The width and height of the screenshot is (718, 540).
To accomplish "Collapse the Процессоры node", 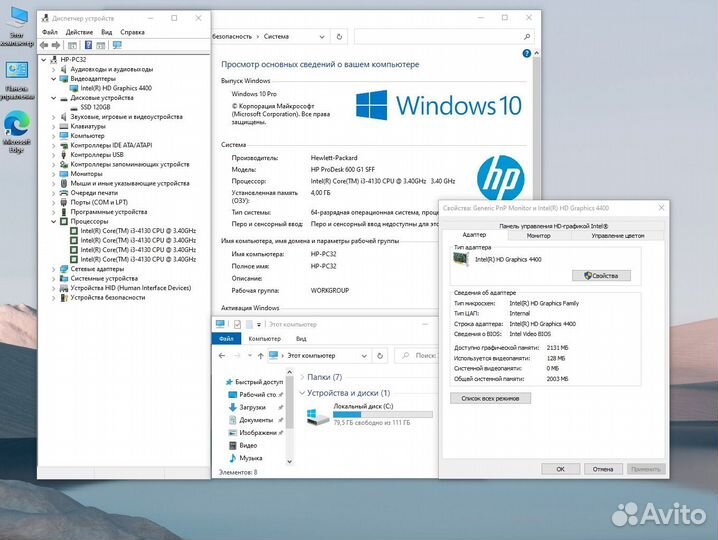I will [x=54, y=222].
